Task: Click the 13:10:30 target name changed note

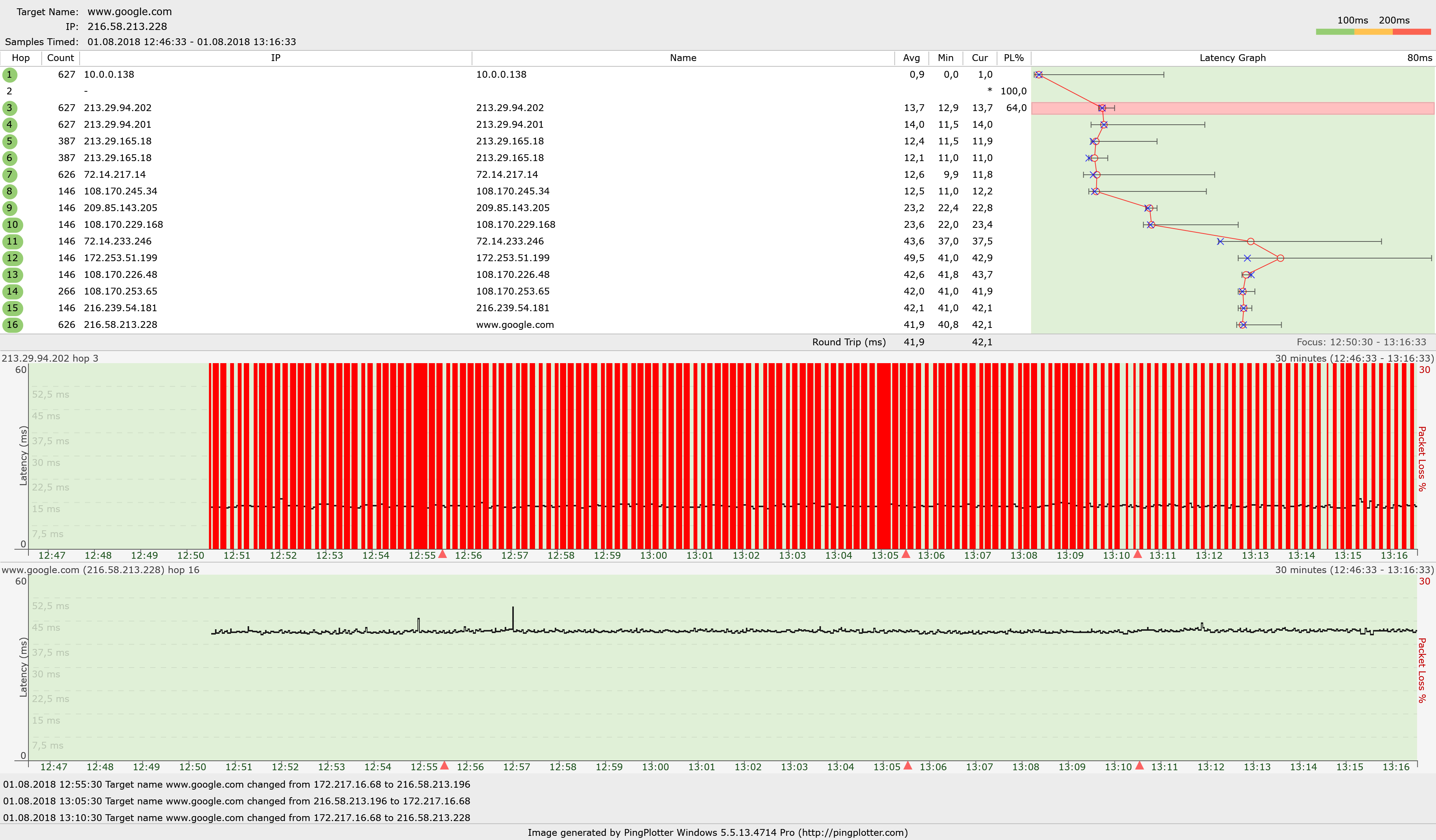Action: [237, 817]
